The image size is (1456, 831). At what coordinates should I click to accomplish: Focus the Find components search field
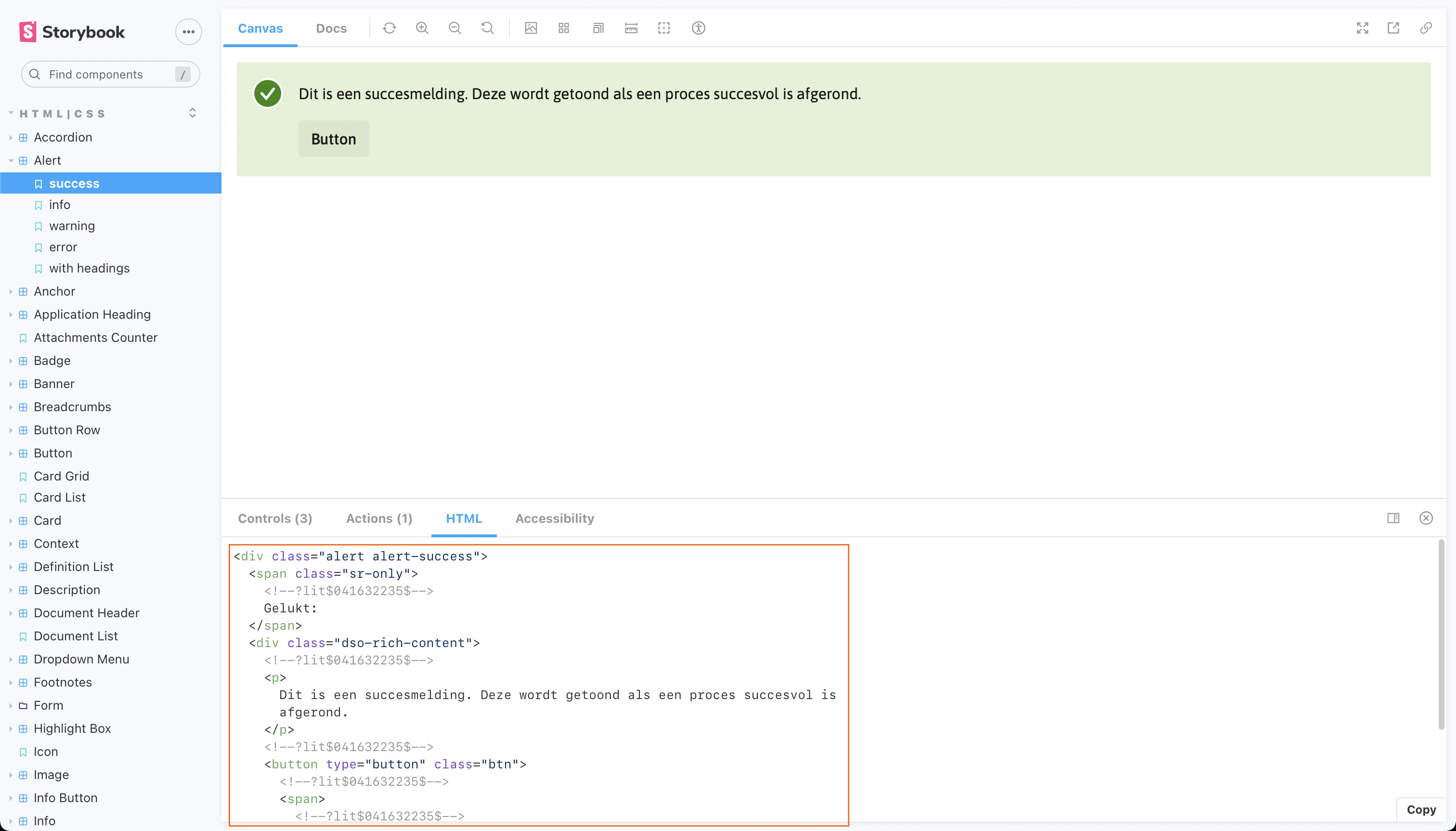point(110,74)
